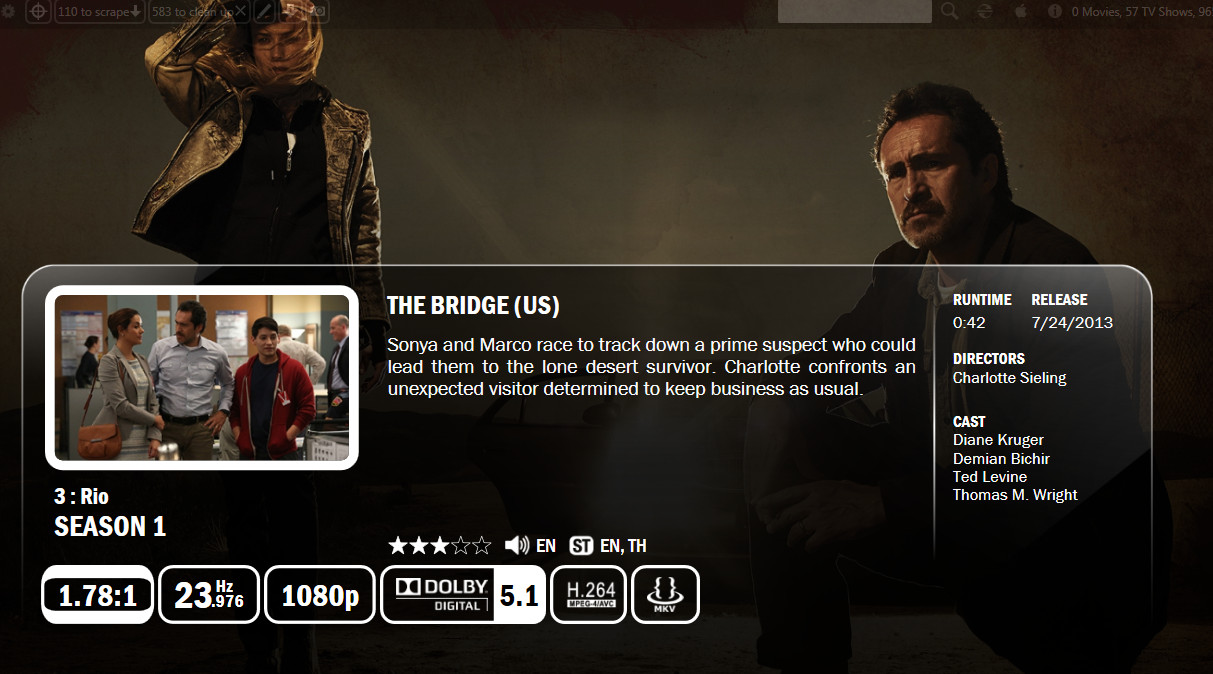Click the globe icon next to search

pyautogui.click(x=985, y=11)
